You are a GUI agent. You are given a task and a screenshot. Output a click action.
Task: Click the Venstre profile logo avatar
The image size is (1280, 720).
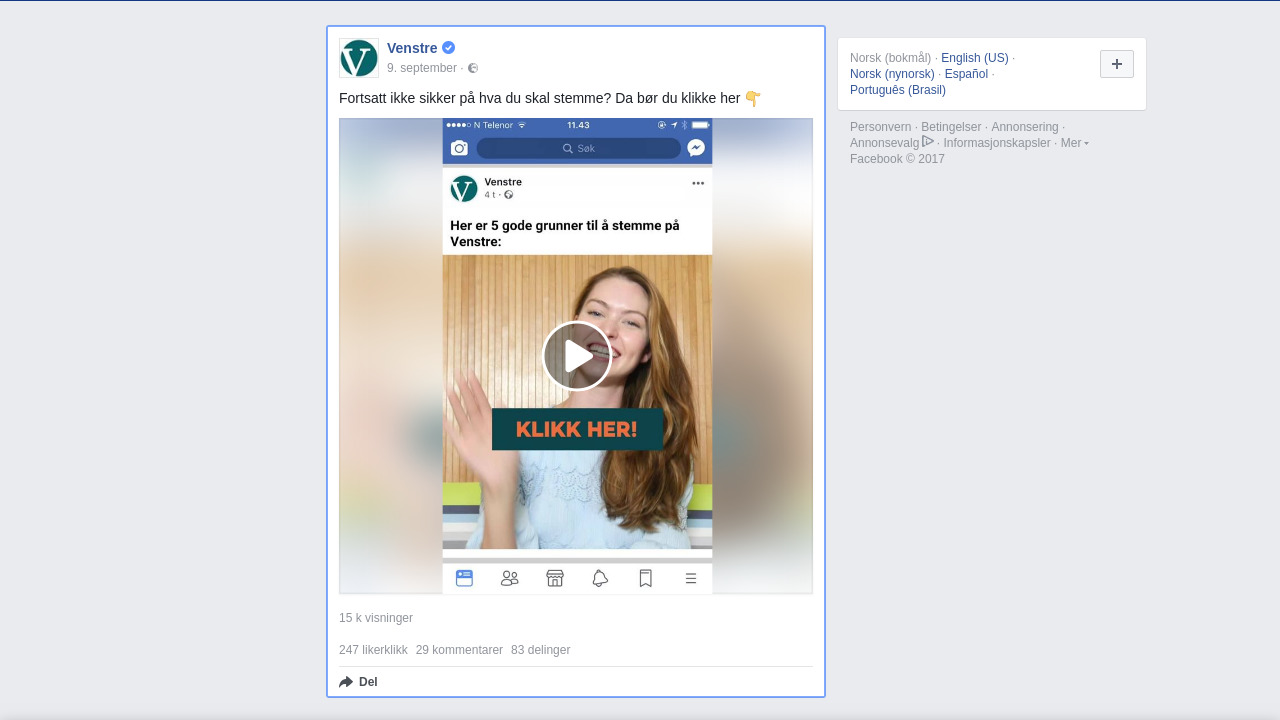tap(359, 58)
